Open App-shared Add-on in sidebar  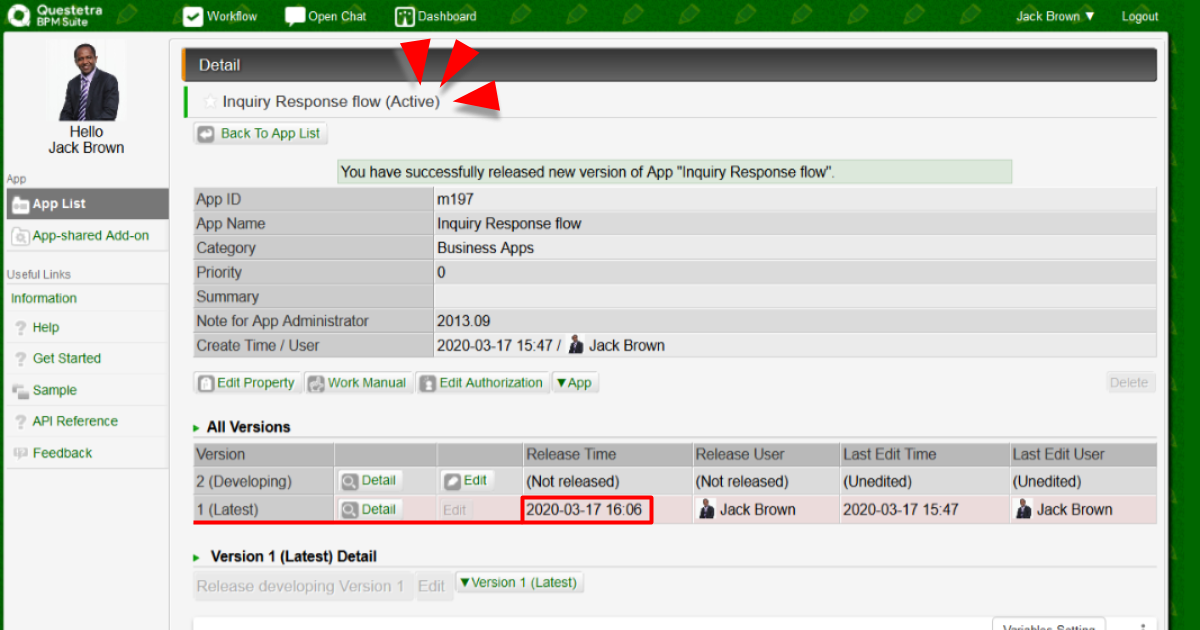pos(90,236)
